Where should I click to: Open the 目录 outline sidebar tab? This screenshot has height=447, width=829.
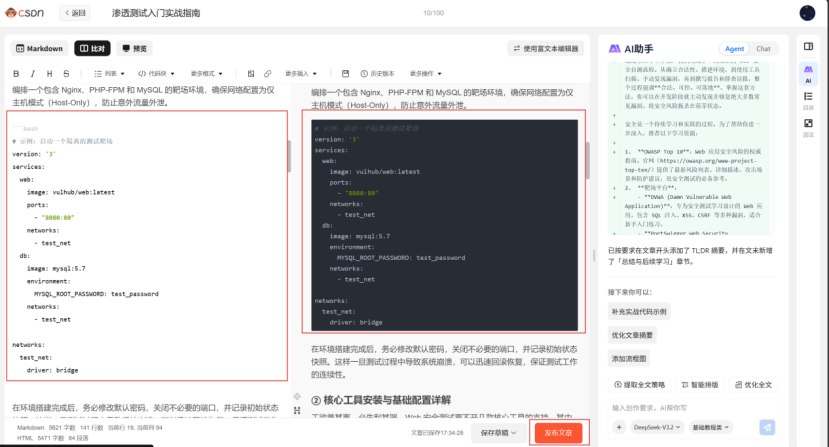point(808,101)
